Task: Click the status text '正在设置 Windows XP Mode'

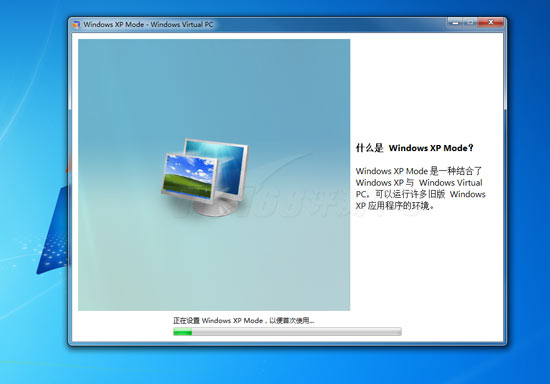Action: click(x=218, y=321)
